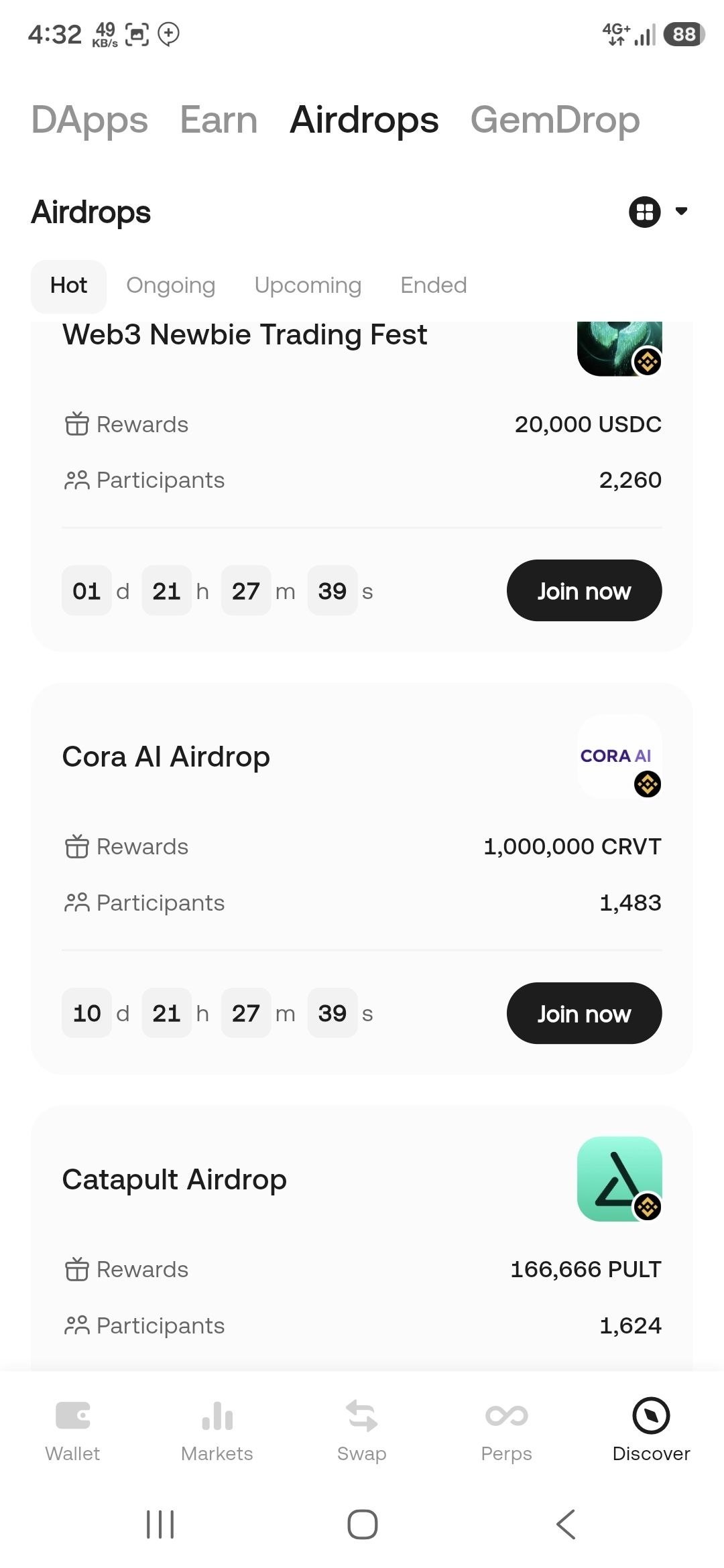The image size is (724, 1568).
Task: Select the Upcoming airdrops filter
Action: (x=308, y=285)
